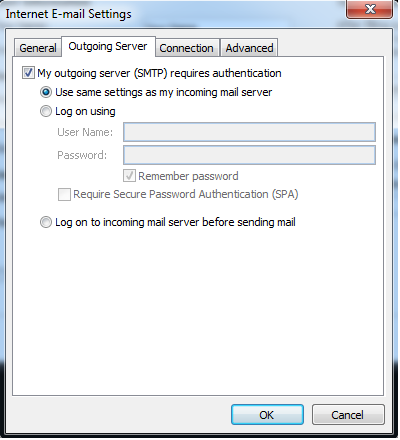The image size is (400, 440).
Task: Click the User Name label text
Action: 85,132
